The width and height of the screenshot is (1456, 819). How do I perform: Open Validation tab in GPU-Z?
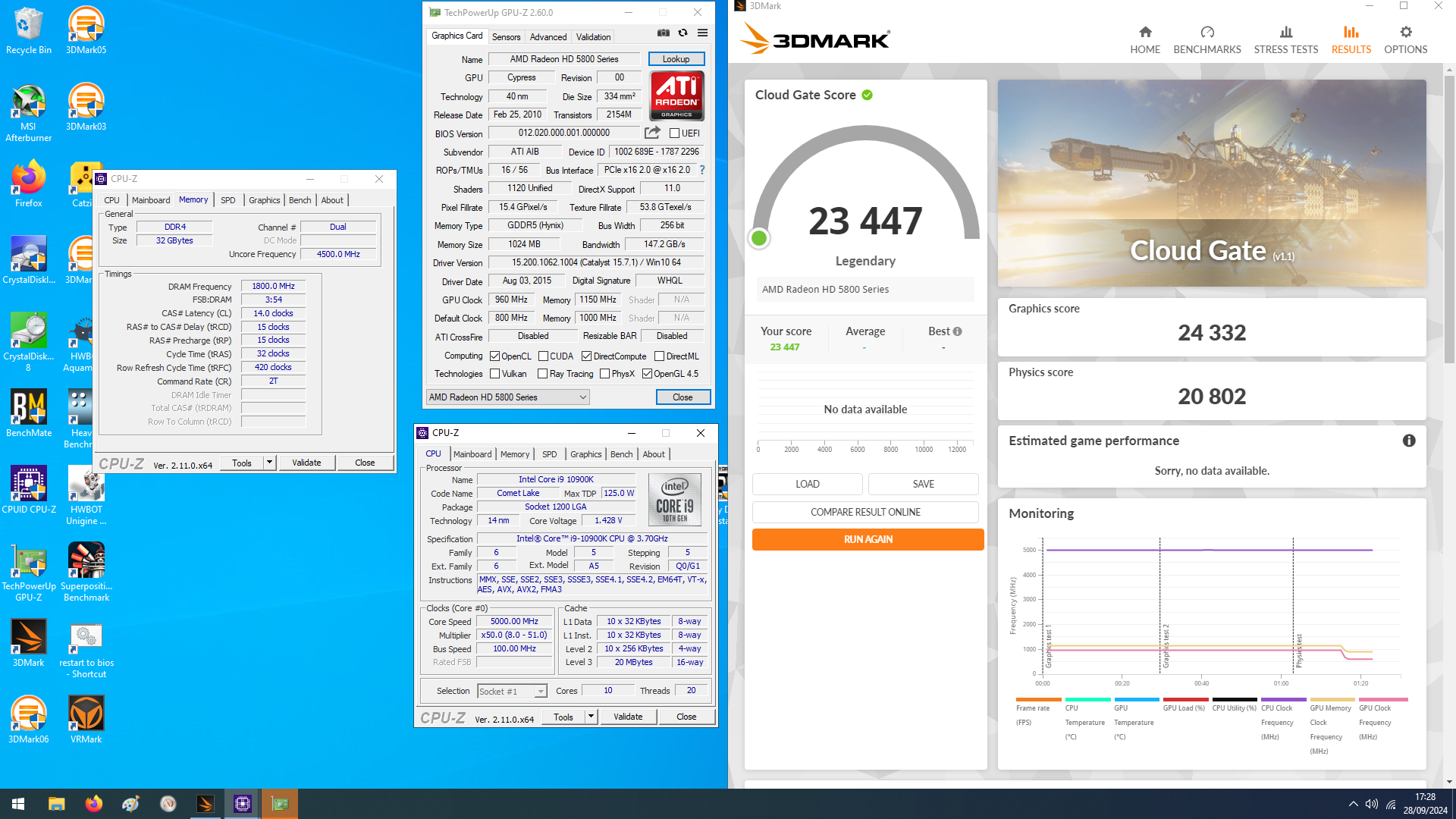(x=593, y=36)
